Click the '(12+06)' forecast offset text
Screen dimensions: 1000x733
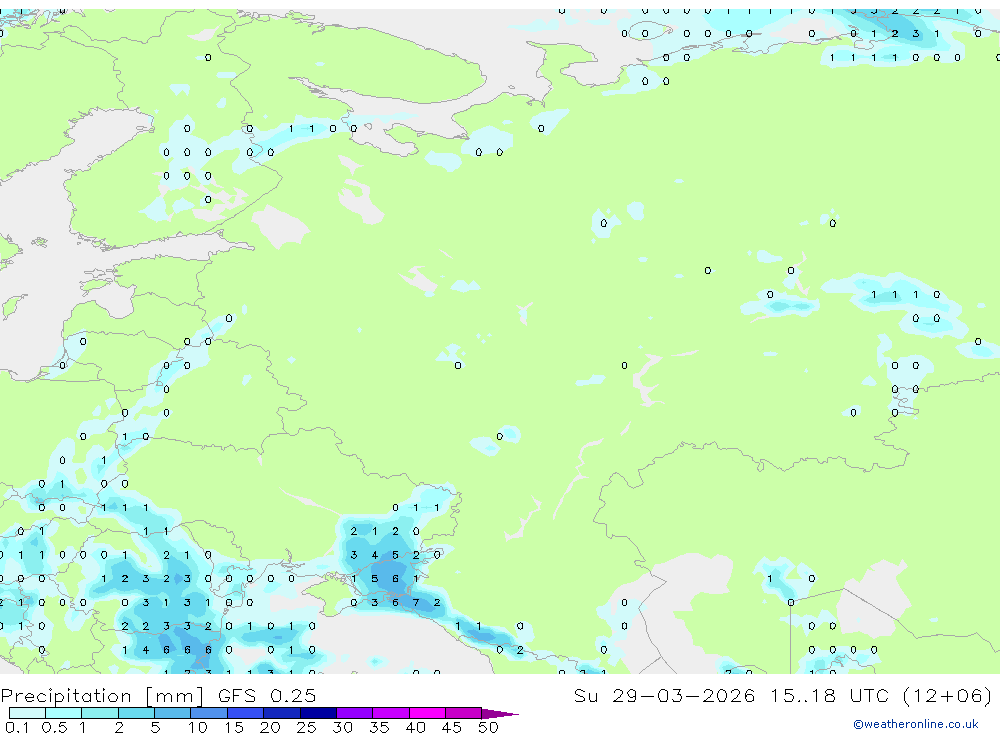(948, 695)
